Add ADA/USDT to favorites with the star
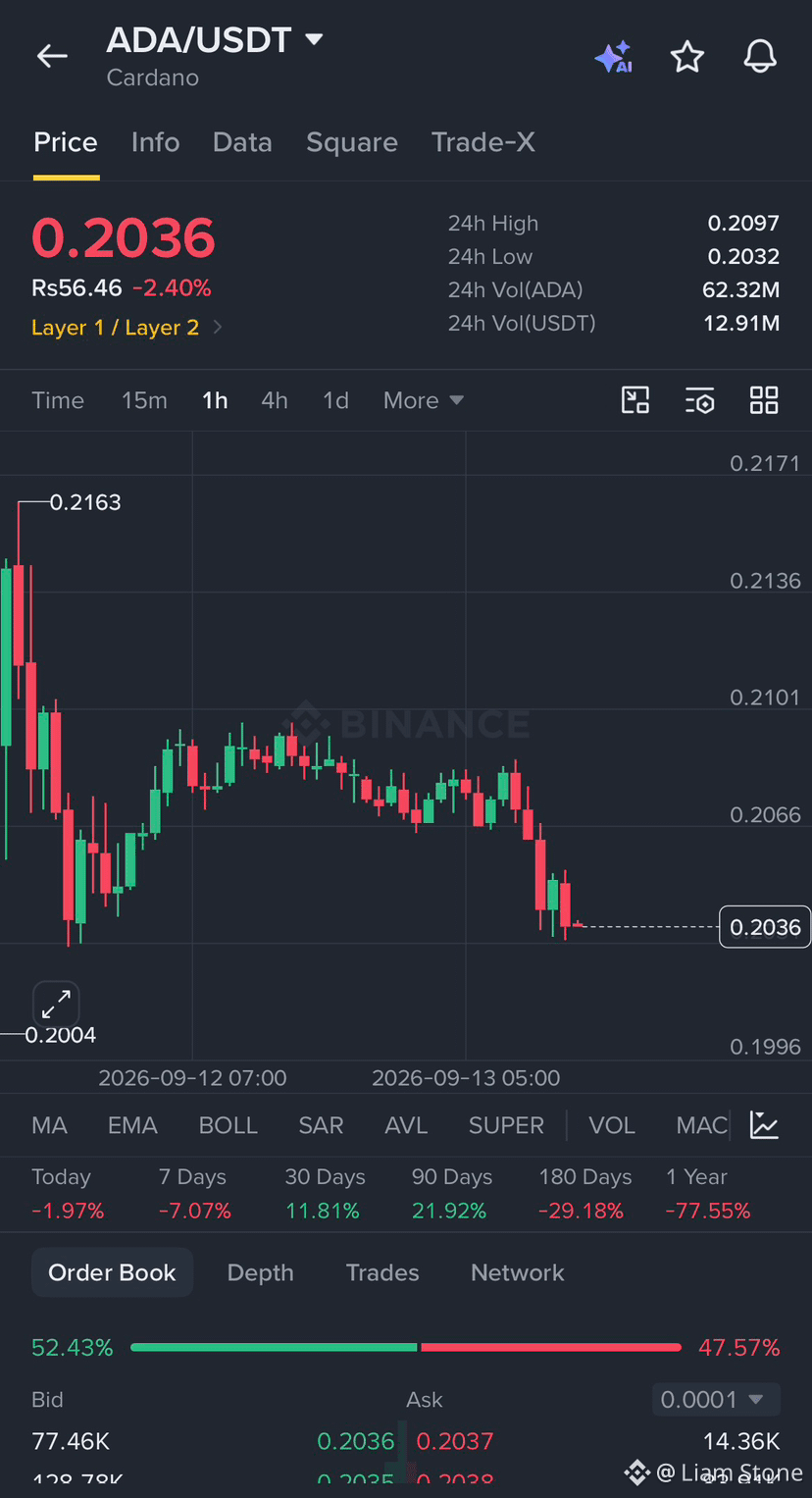This screenshot has width=812, height=1498. click(687, 57)
